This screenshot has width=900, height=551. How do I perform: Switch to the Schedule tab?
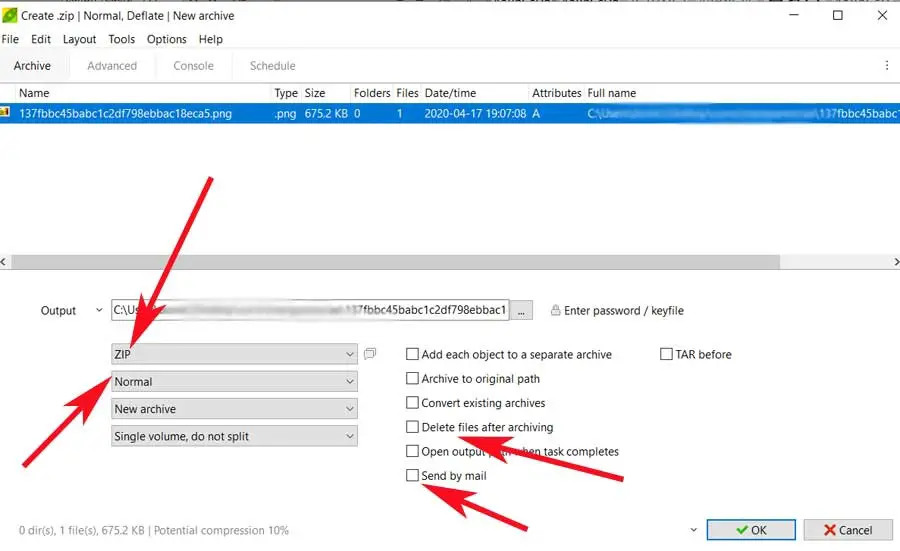(273, 65)
